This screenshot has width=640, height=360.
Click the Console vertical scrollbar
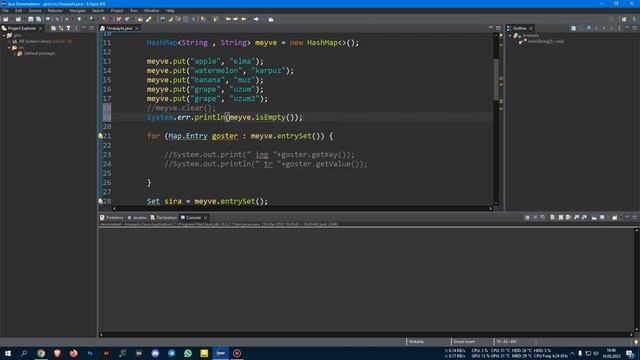(636, 281)
